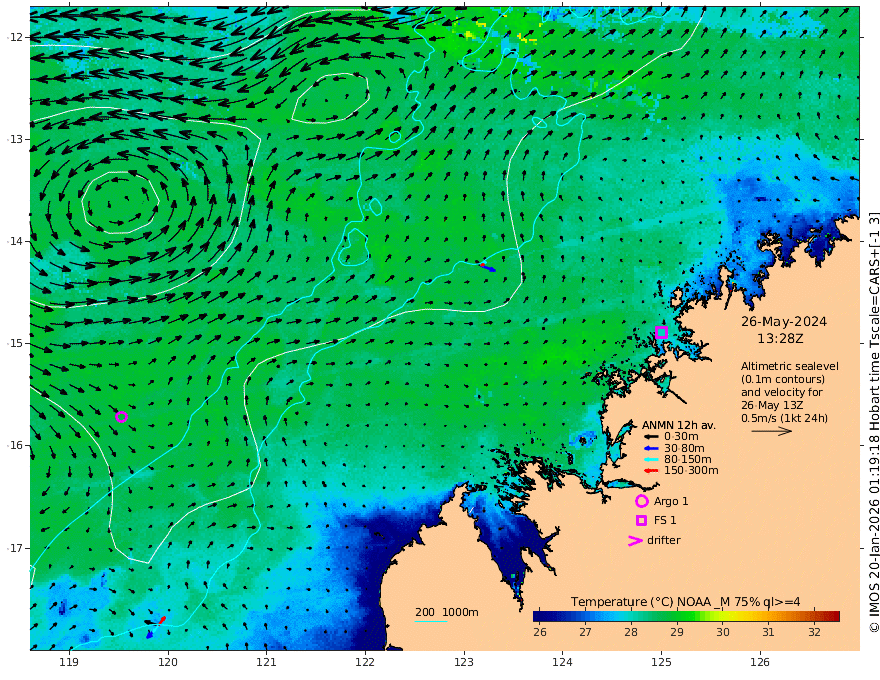This screenshot has height=680, width=880.
Task: Click the latitude axis label -12
Action: (x=15, y=37)
